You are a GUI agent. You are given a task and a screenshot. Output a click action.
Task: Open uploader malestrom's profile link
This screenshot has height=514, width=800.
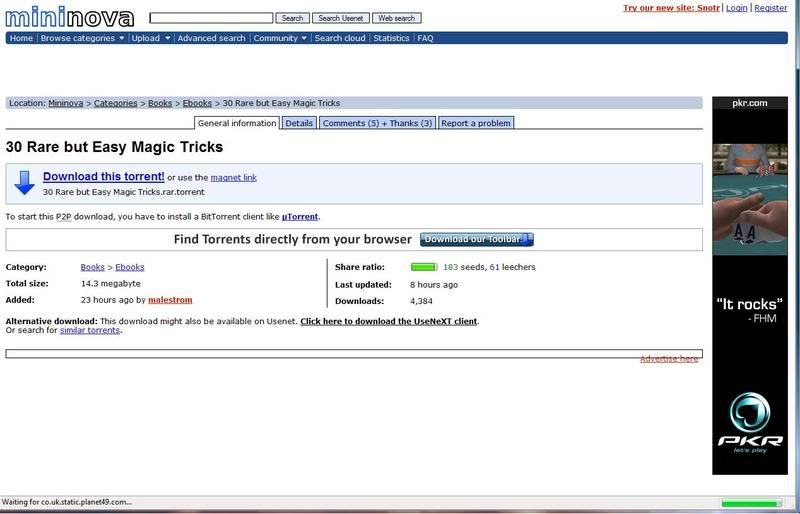[x=169, y=300]
